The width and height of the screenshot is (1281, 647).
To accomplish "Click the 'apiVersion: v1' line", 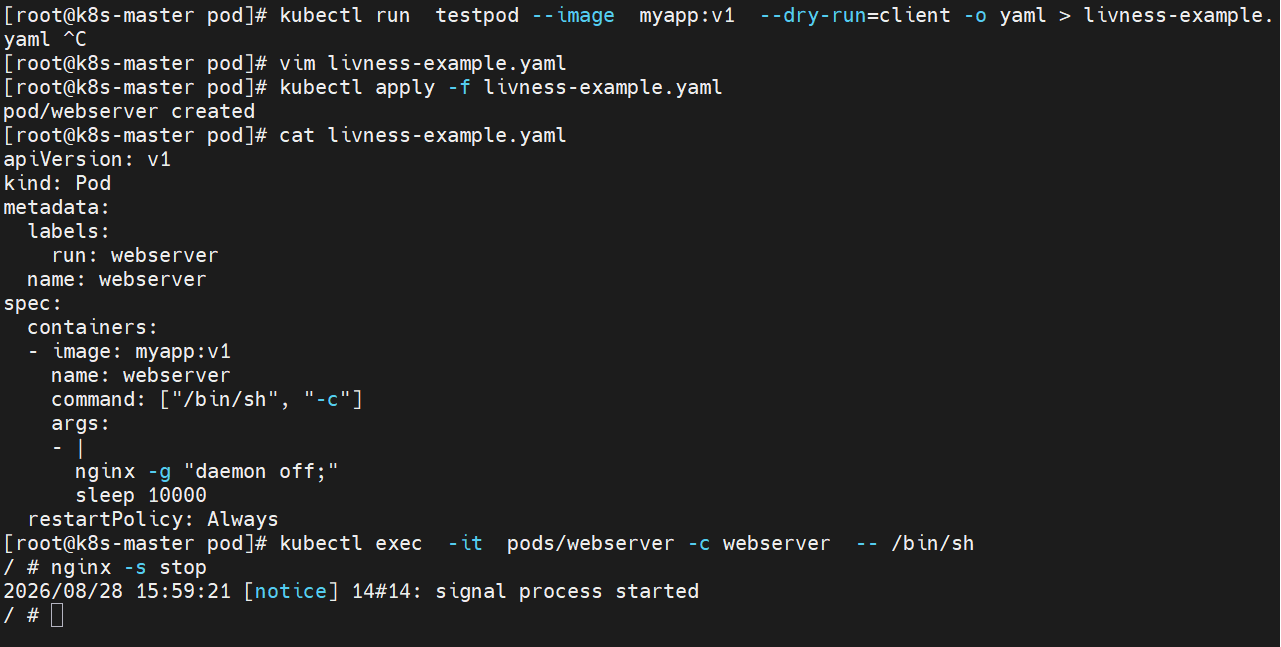I will click(87, 159).
